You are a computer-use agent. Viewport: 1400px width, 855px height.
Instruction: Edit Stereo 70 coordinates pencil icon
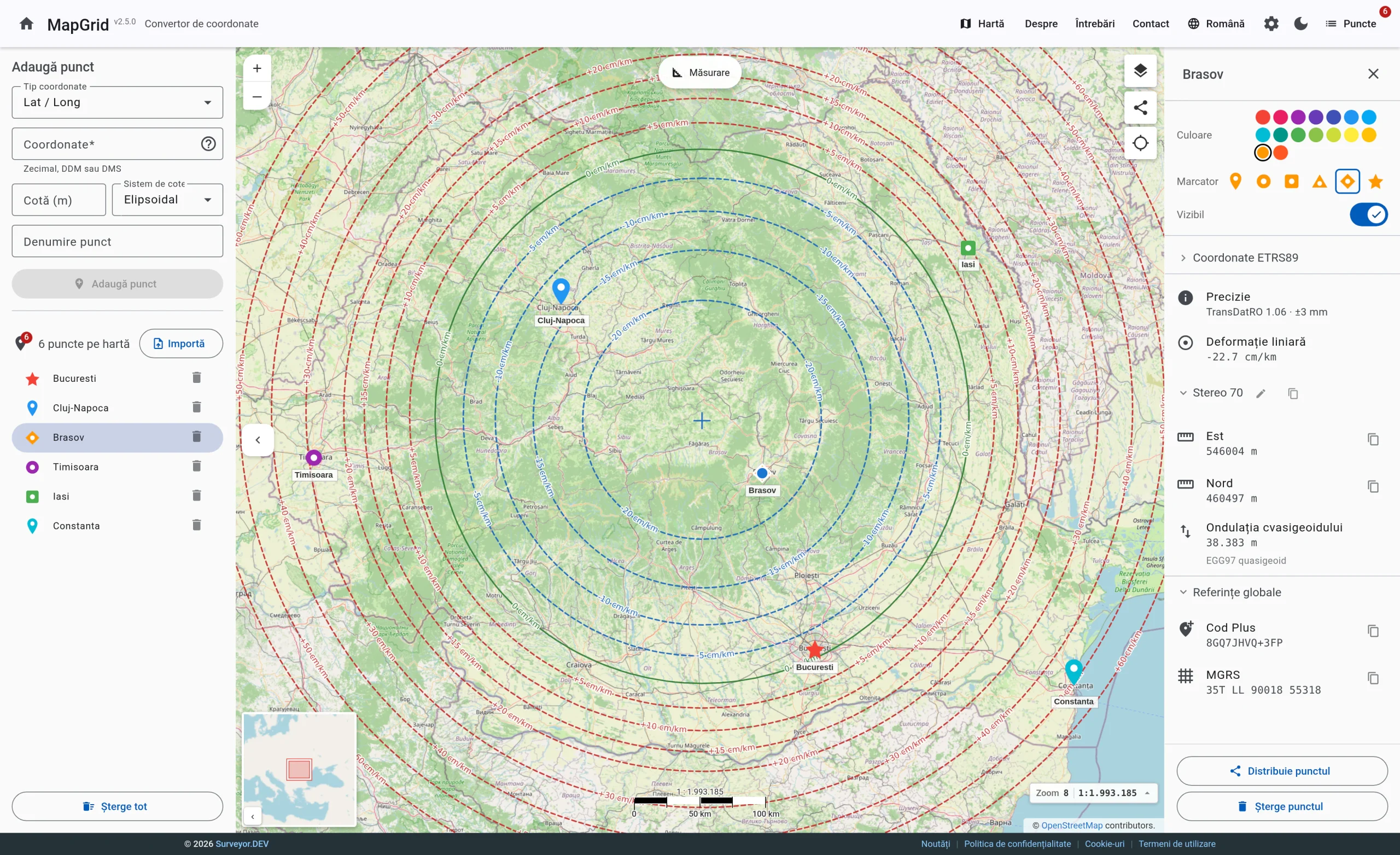(1260, 393)
